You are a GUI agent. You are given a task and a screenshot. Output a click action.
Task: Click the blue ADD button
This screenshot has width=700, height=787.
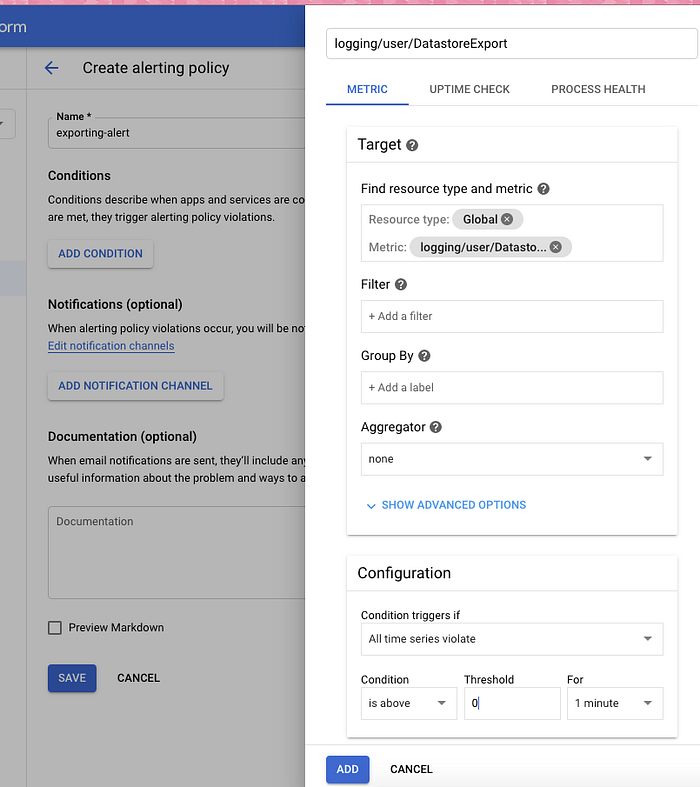coord(347,769)
